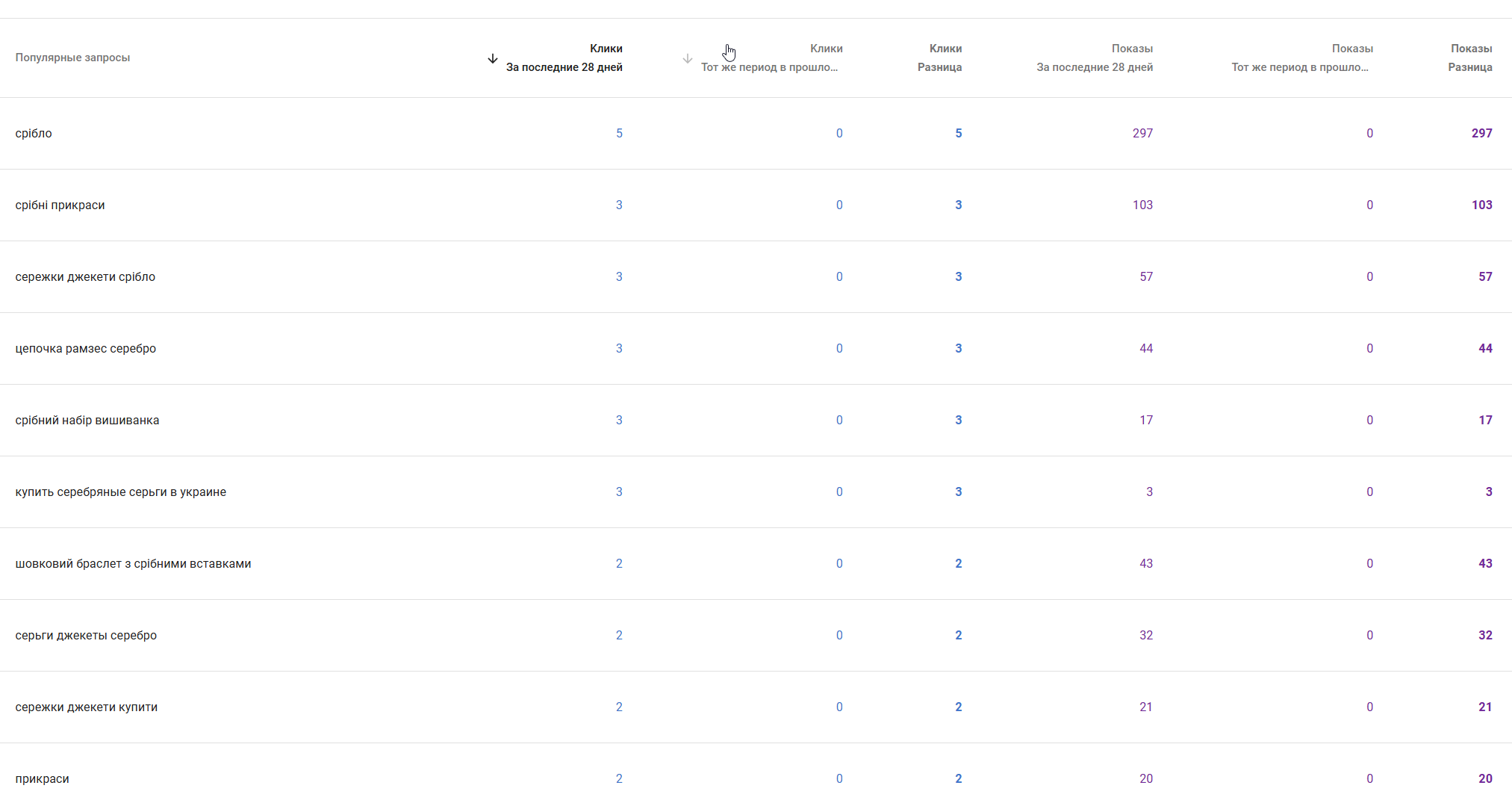Select the сережки джекети срібло query
1512x809 pixels.
[x=85, y=277]
